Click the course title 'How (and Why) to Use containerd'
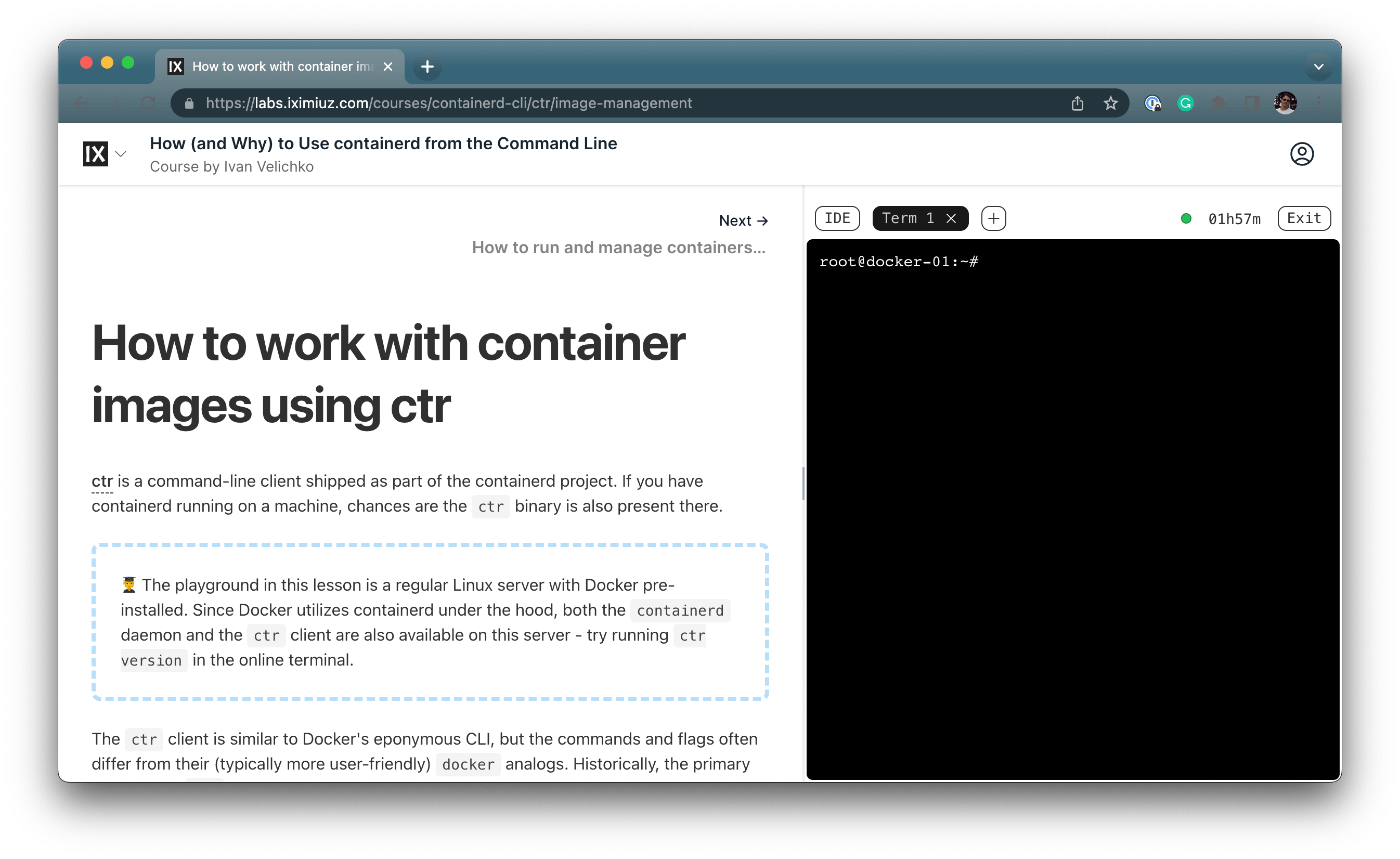Image resolution: width=1400 pixels, height=859 pixels. pyautogui.click(x=383, y=143)
